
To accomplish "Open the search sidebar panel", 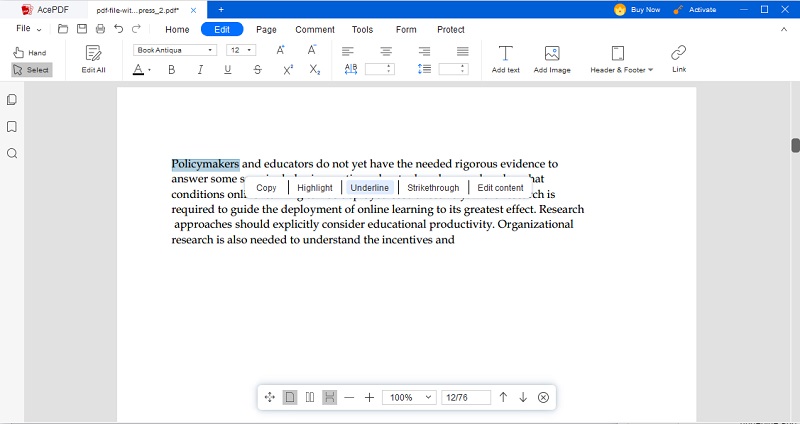I will (12, 153).
